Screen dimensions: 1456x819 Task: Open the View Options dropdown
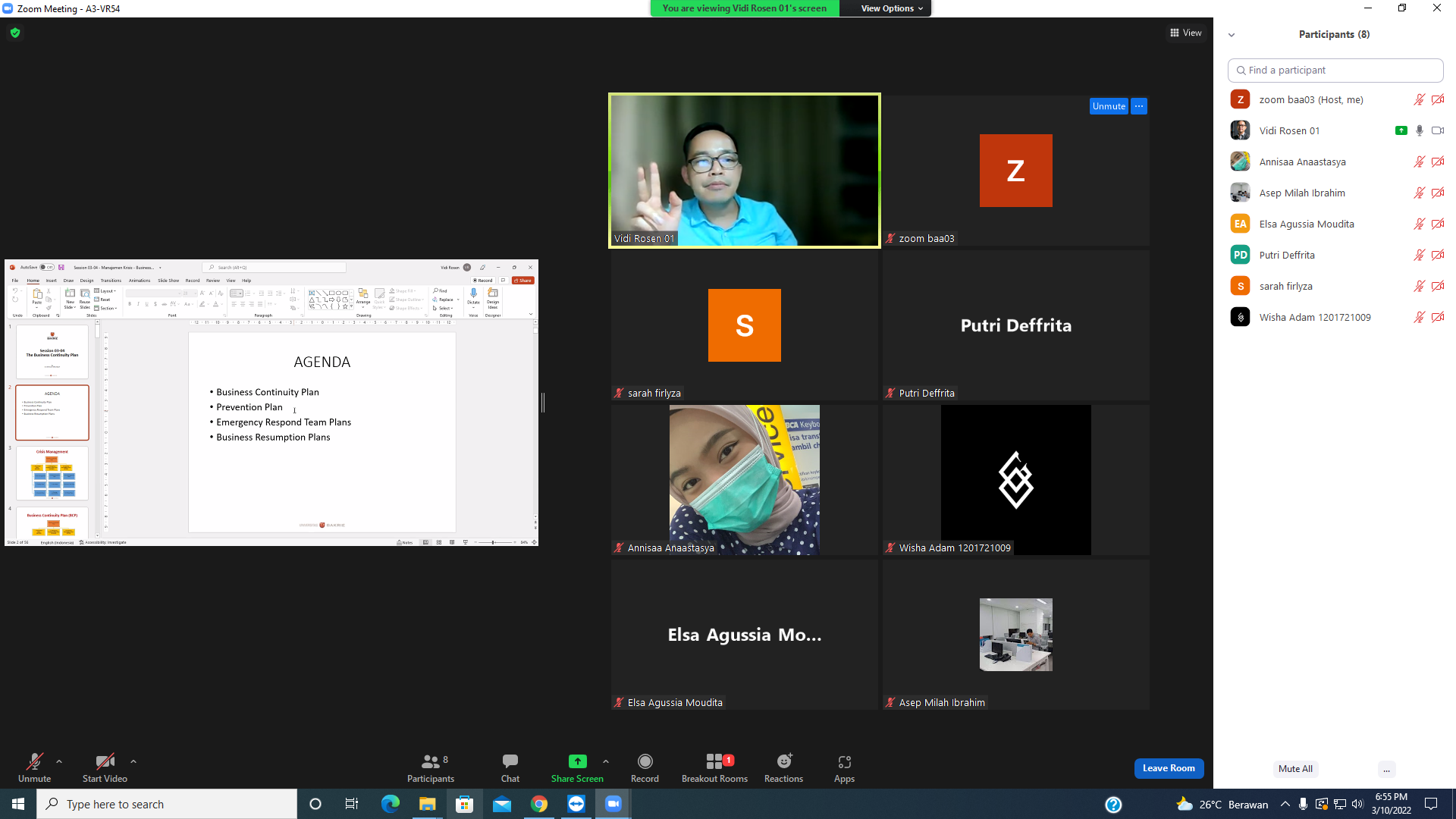892,8
